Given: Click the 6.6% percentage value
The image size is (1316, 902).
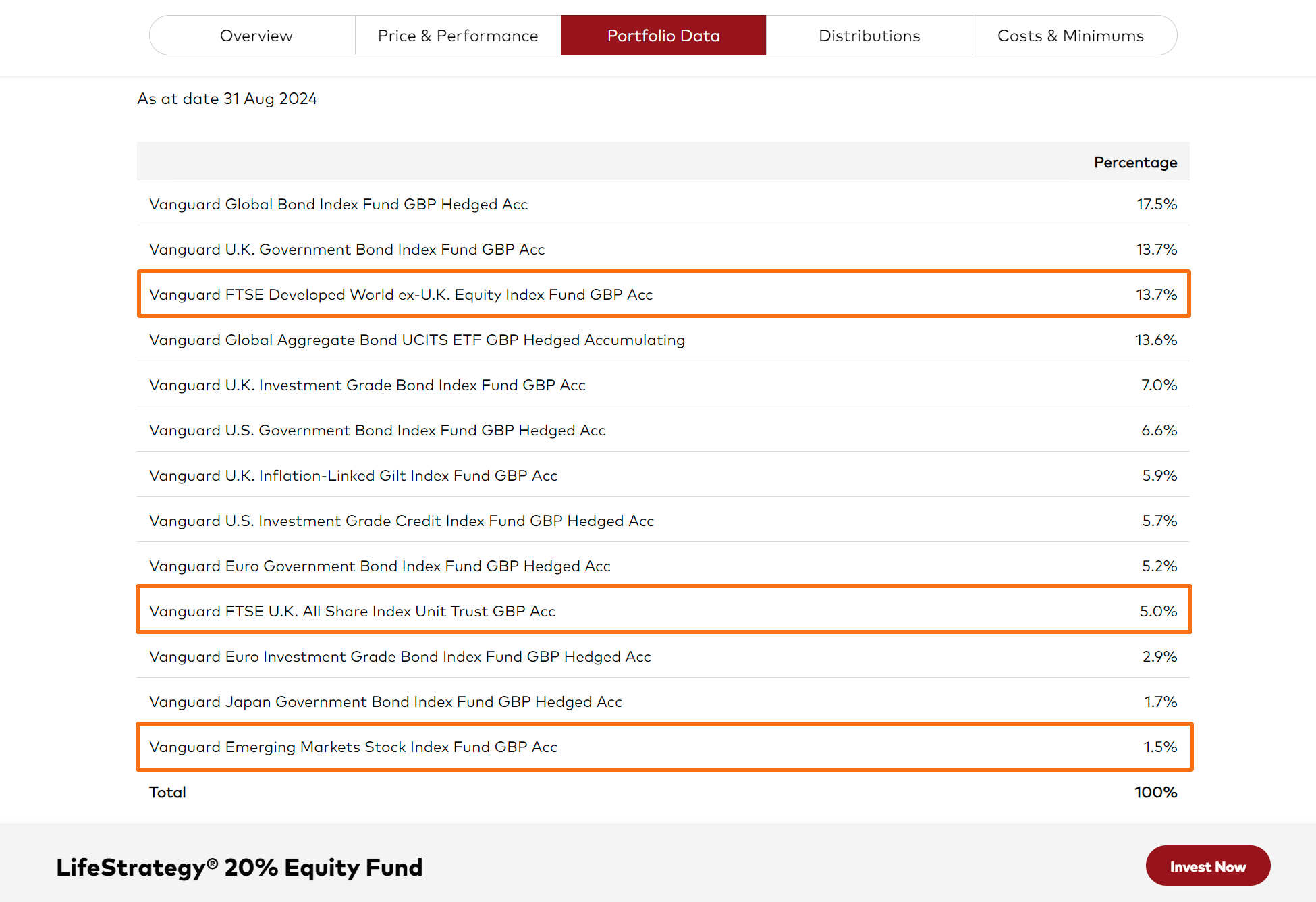Looking at the screenshot, I should pyautogui.click(x=1159, y=430).
